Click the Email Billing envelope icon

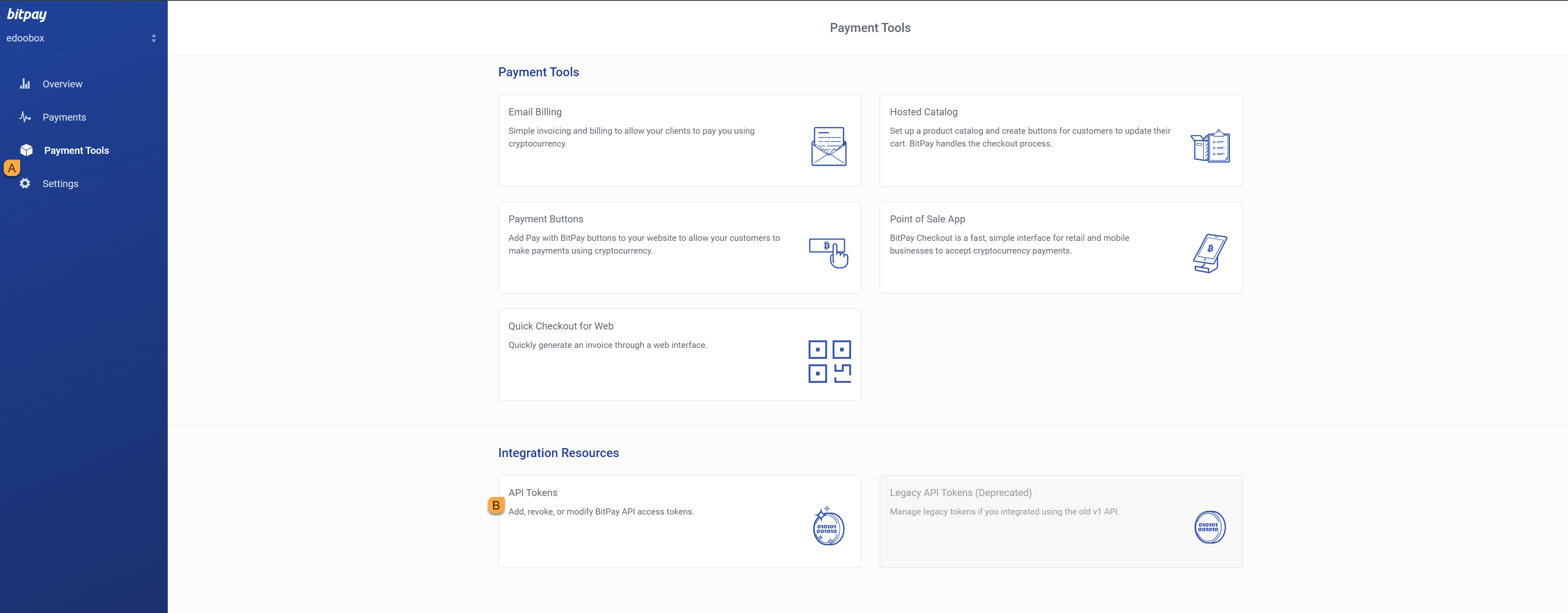(829, 146)
